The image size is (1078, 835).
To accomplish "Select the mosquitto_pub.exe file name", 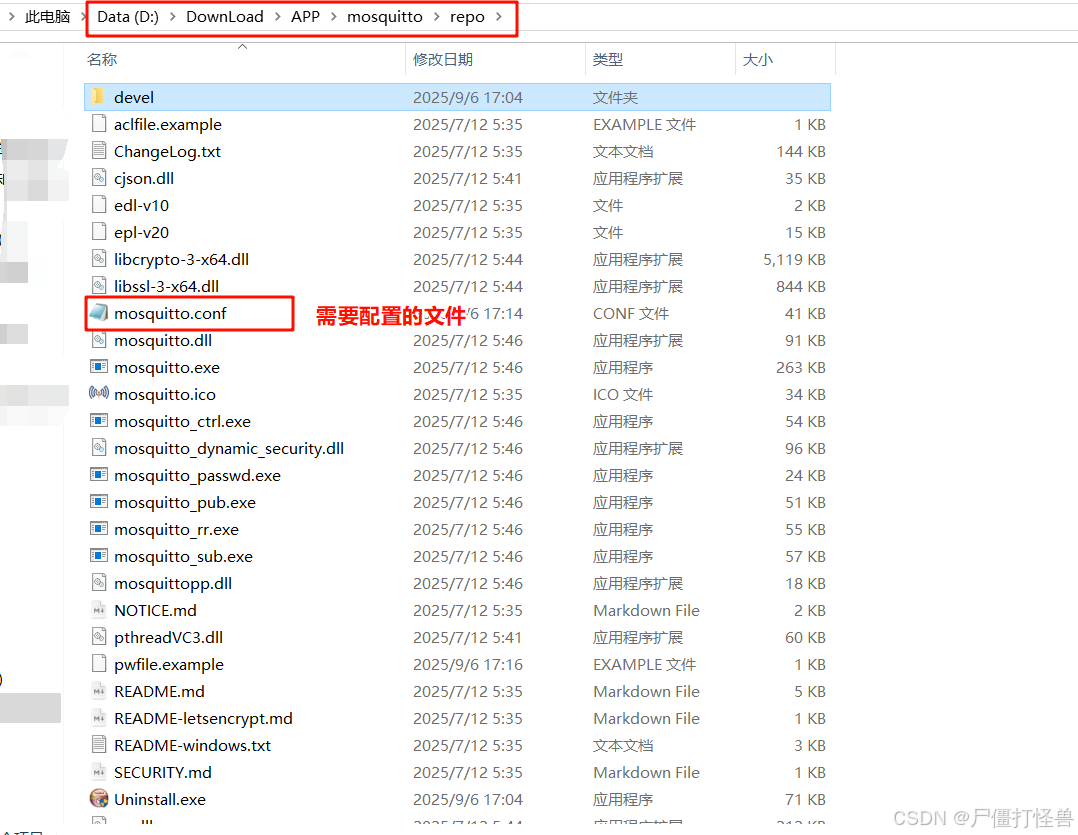I will pos(185,502).
